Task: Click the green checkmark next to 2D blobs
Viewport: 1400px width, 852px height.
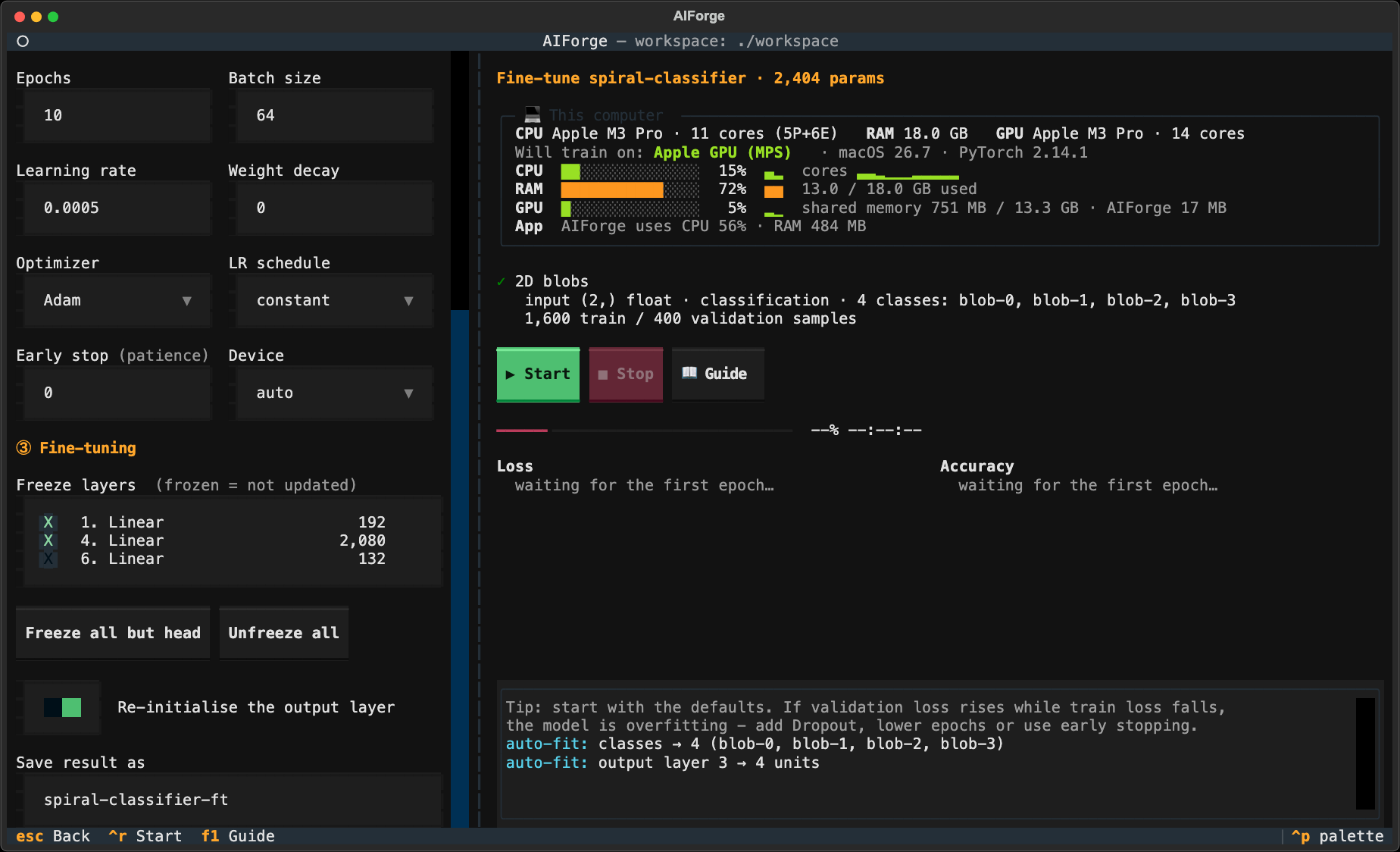Action: (501, 282)
